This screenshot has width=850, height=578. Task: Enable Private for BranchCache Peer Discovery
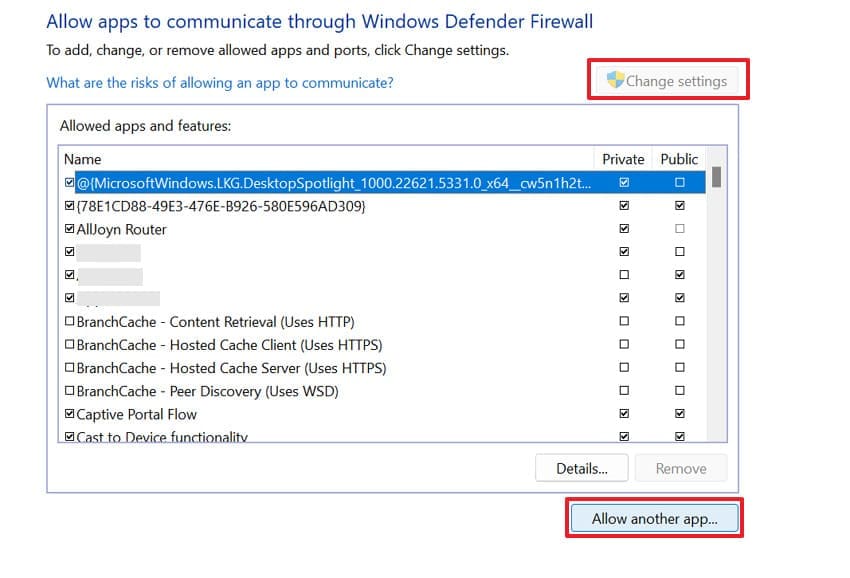tap(624, 391)
